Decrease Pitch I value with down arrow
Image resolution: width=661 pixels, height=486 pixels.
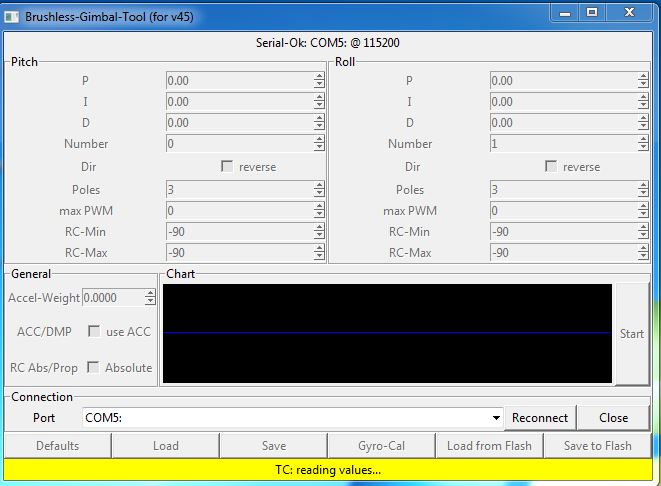click(319, 105)
